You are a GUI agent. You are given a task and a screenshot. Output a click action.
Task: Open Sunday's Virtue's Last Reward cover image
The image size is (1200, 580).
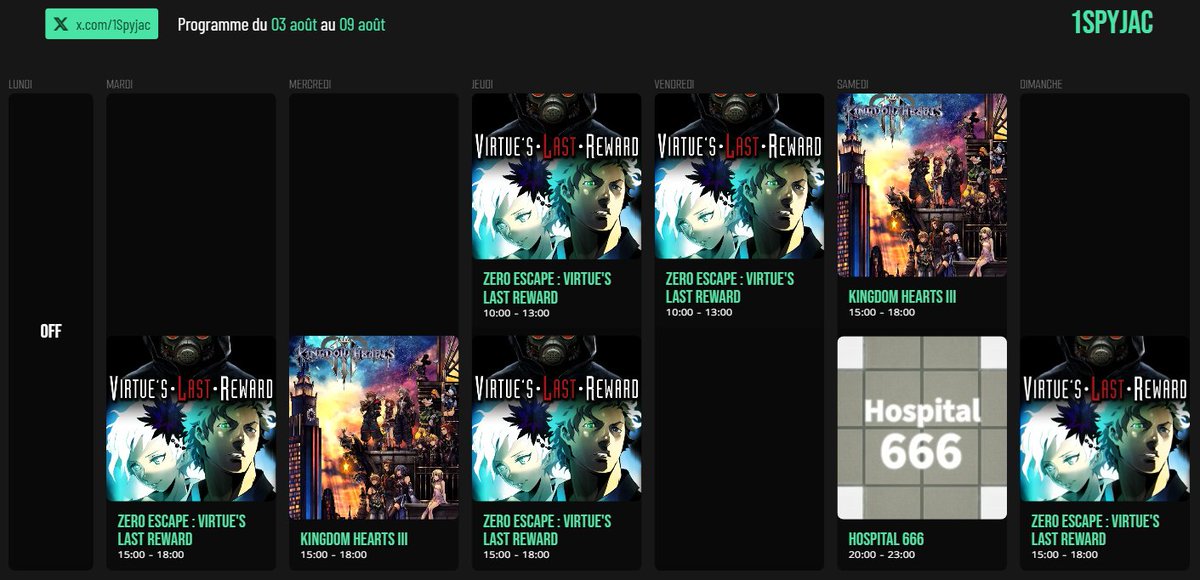pyautogui.click(x=1105, y=419)
